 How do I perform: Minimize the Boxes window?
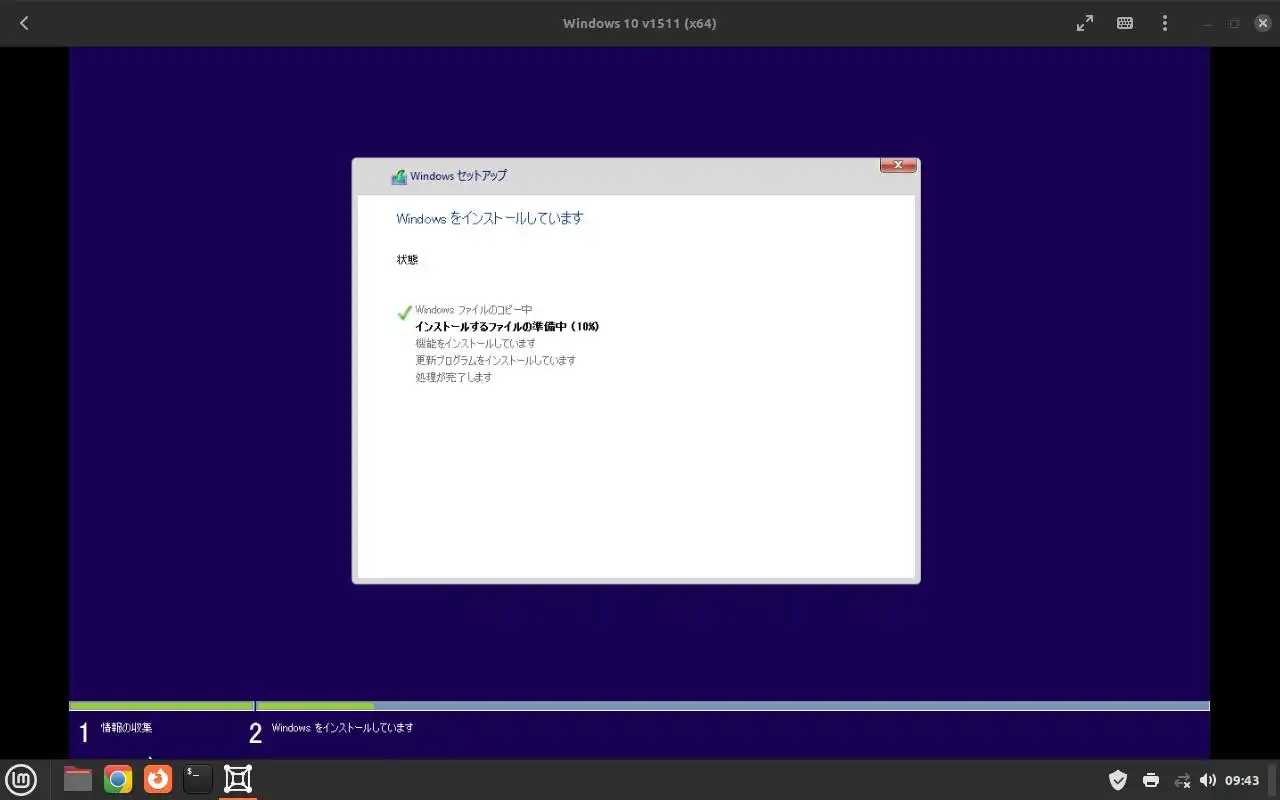click(1209, 23)
